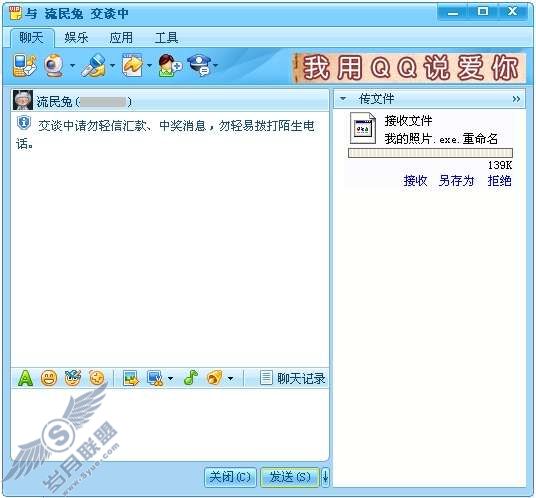Open 聊天记录 chat history
This screenshot has width=536, height=498.
293,378
